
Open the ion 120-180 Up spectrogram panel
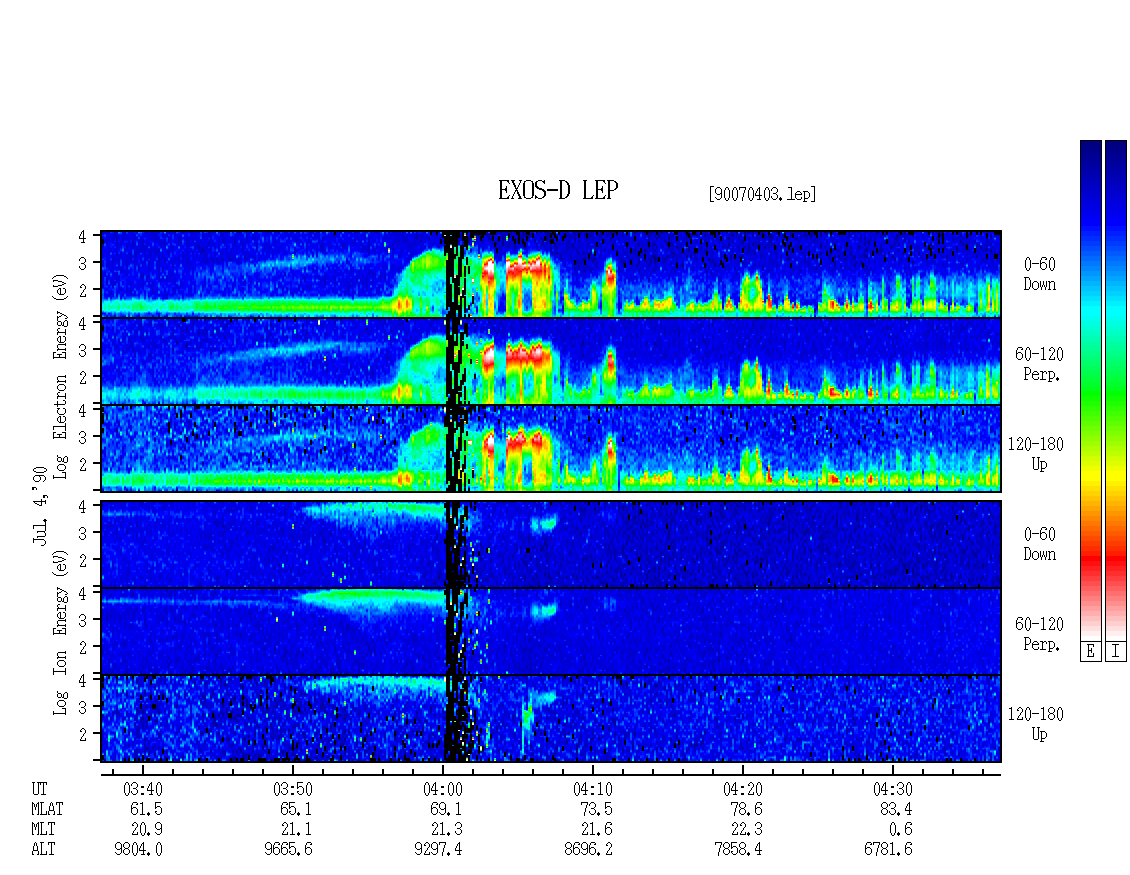click(x=551, y=719)
